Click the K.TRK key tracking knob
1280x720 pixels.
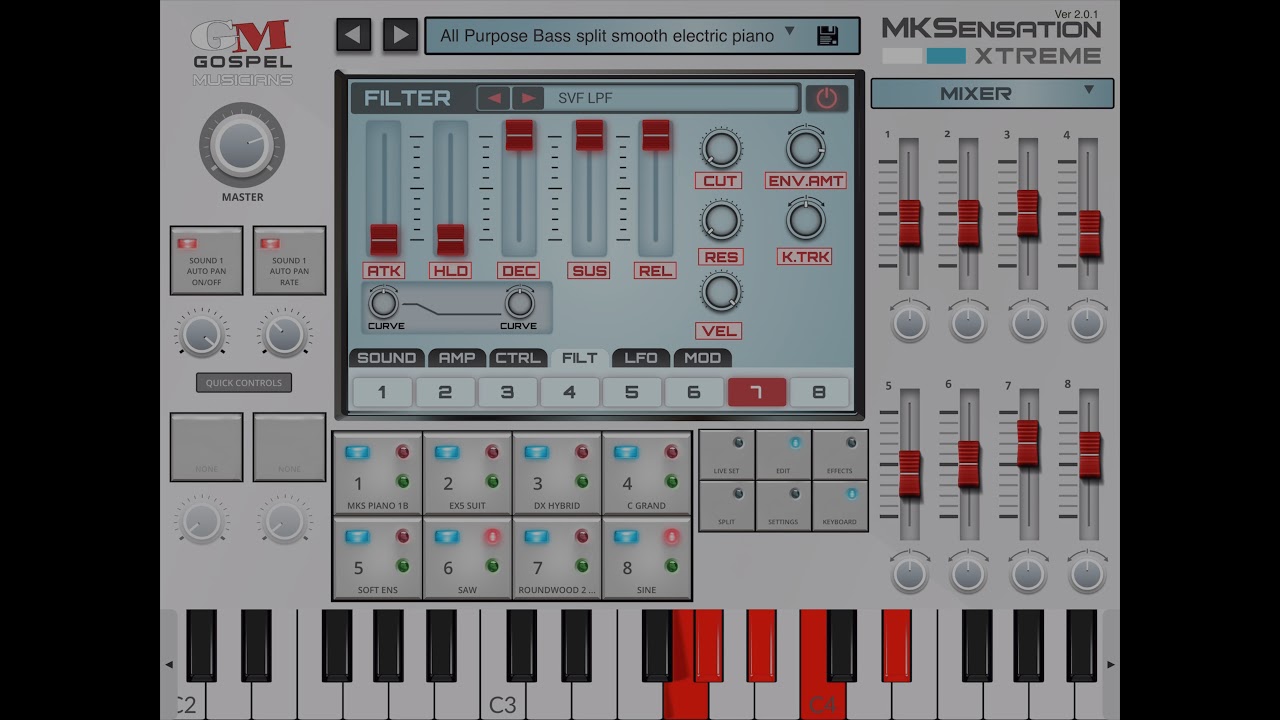[x=805, y=219]
